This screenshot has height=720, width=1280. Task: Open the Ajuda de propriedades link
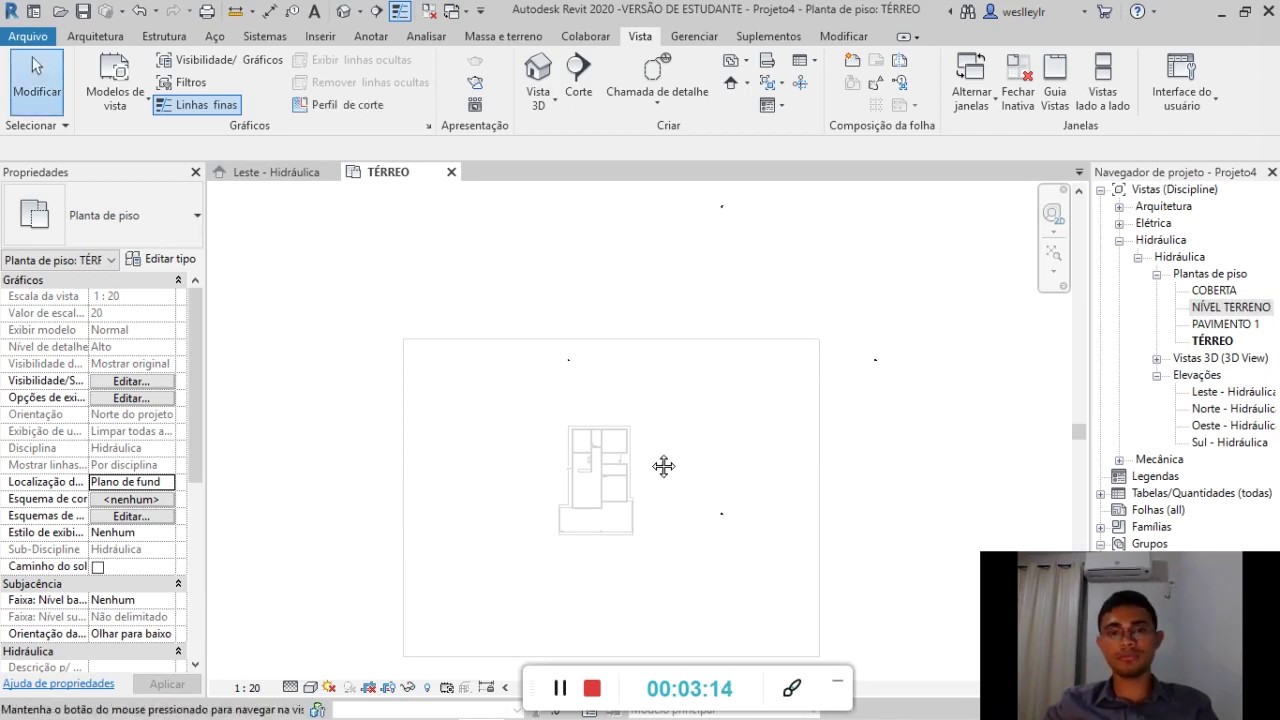point(58,684)
